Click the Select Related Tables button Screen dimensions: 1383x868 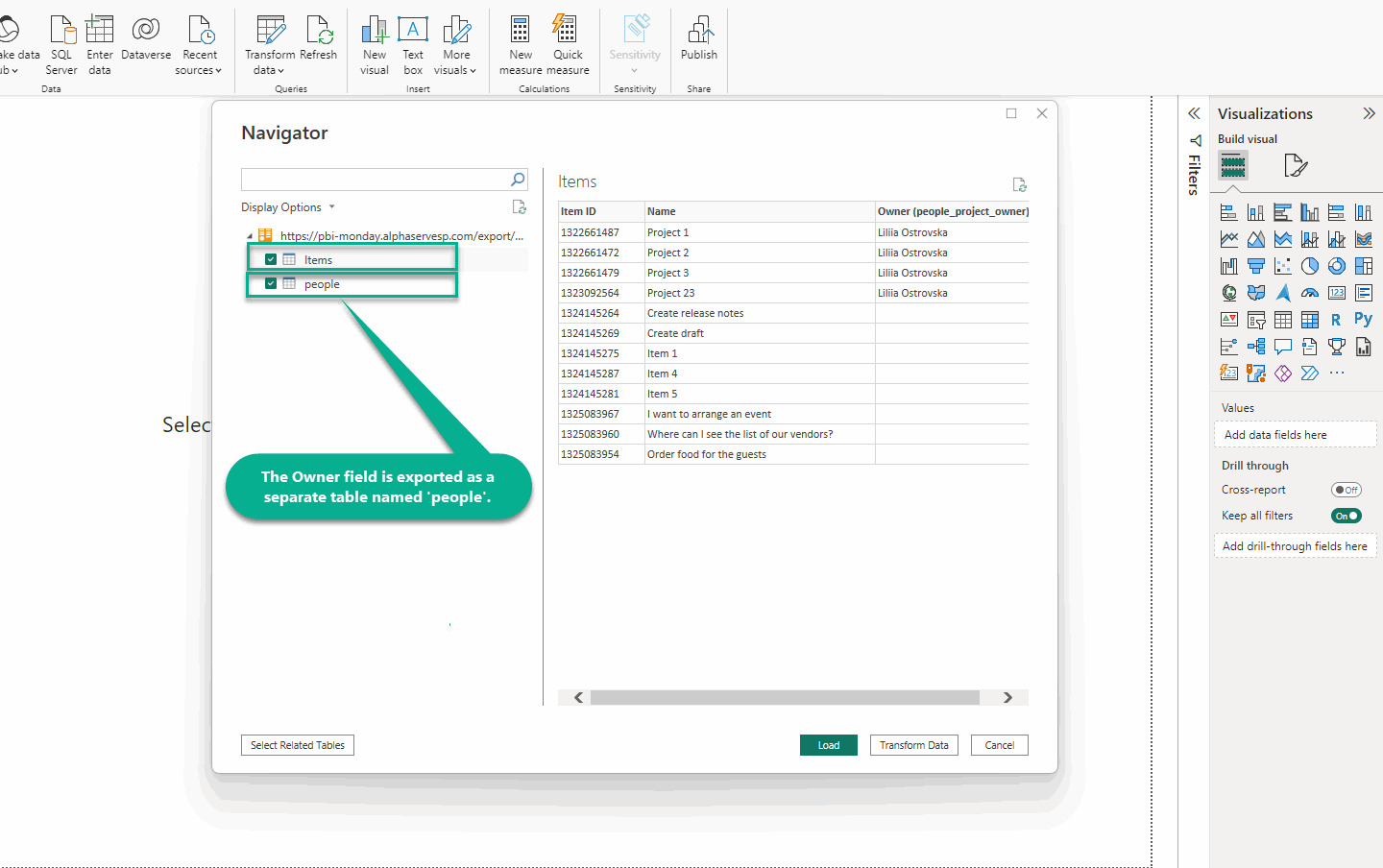pos(298,745)
